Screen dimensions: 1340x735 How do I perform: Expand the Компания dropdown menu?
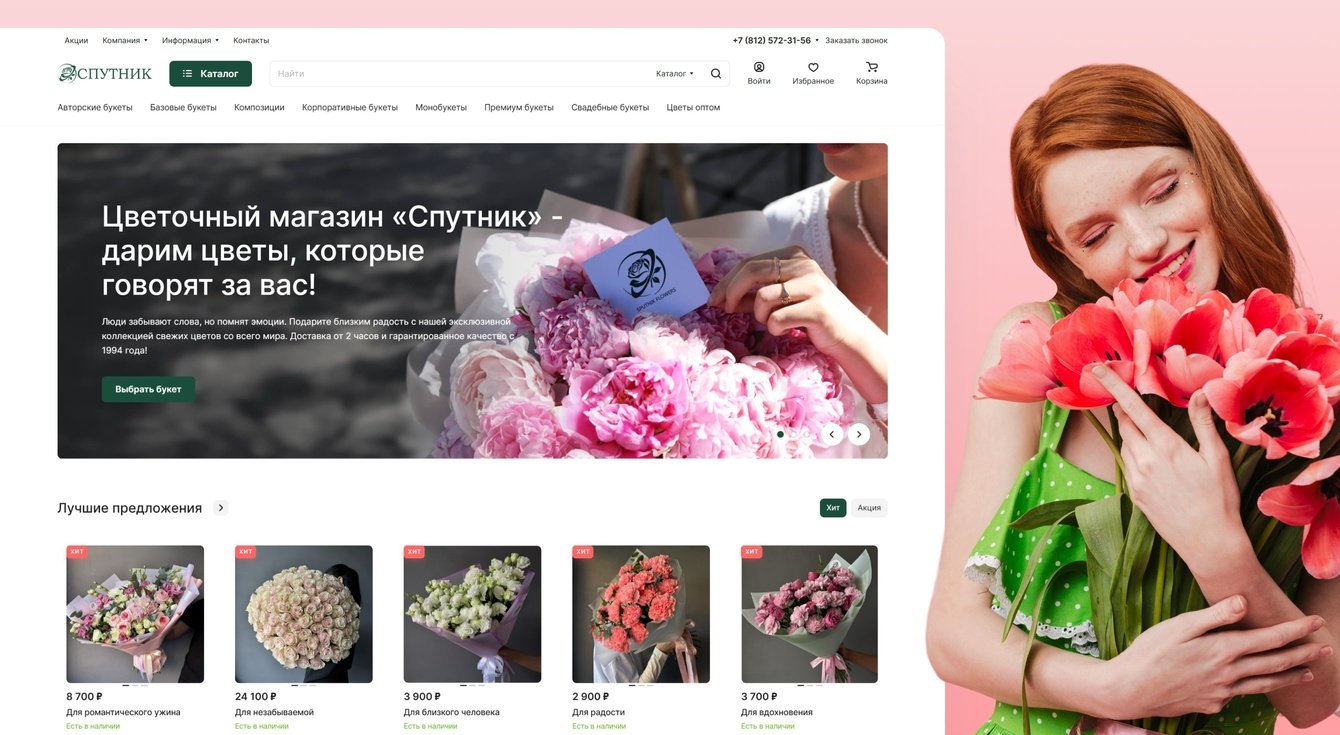tap(125, 41)
